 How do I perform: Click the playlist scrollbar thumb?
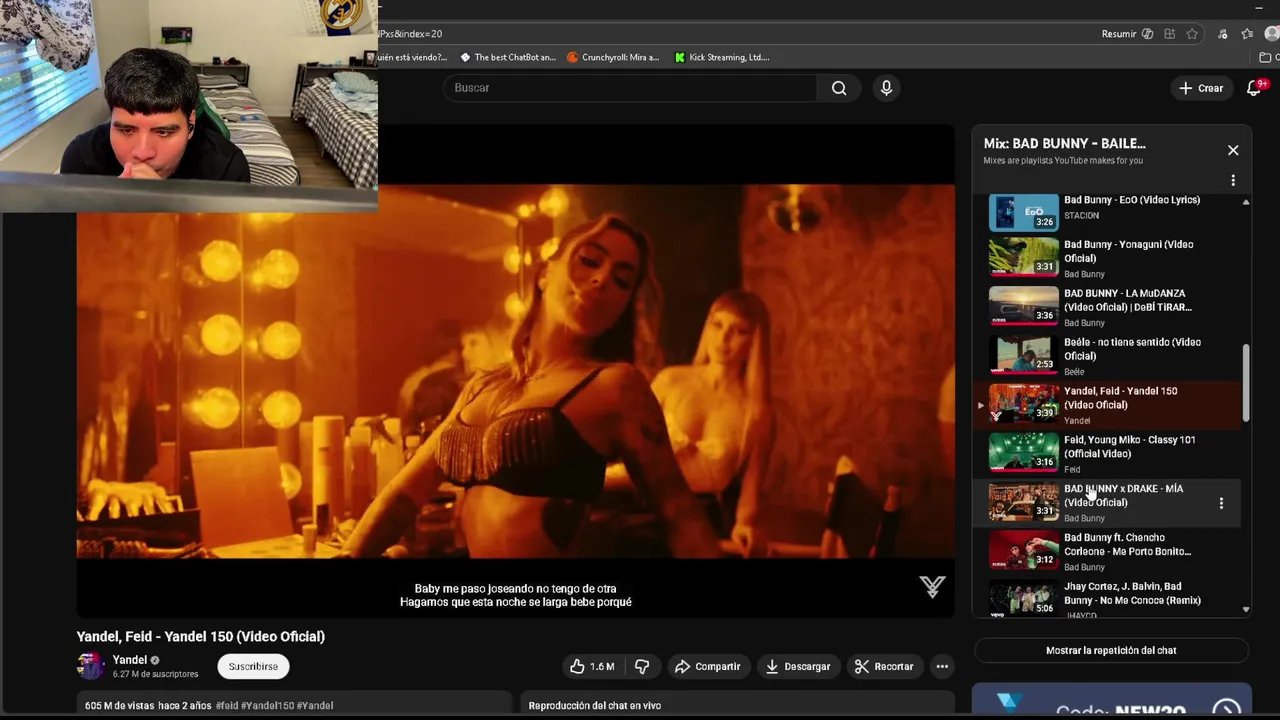(x=1246, y=383)
